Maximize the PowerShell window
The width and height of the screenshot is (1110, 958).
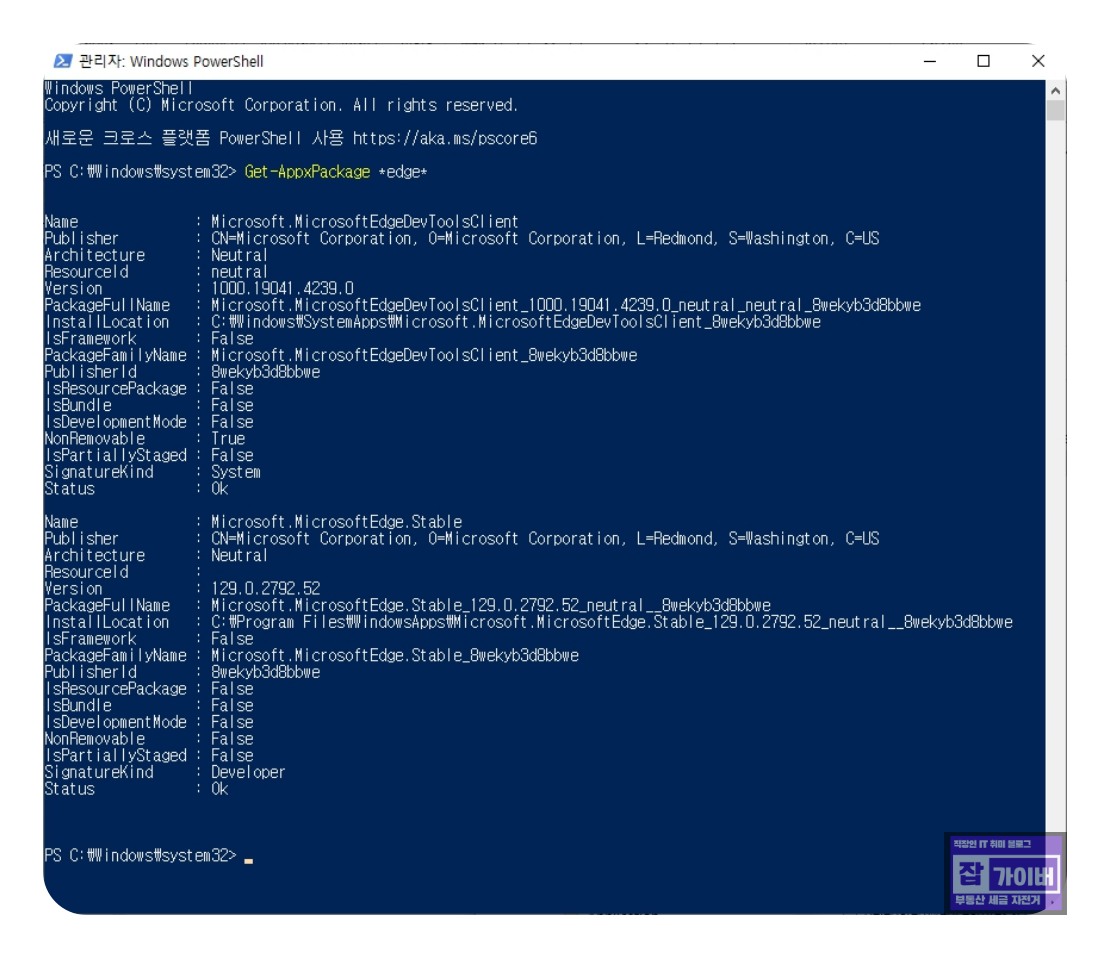click(983, 62)
